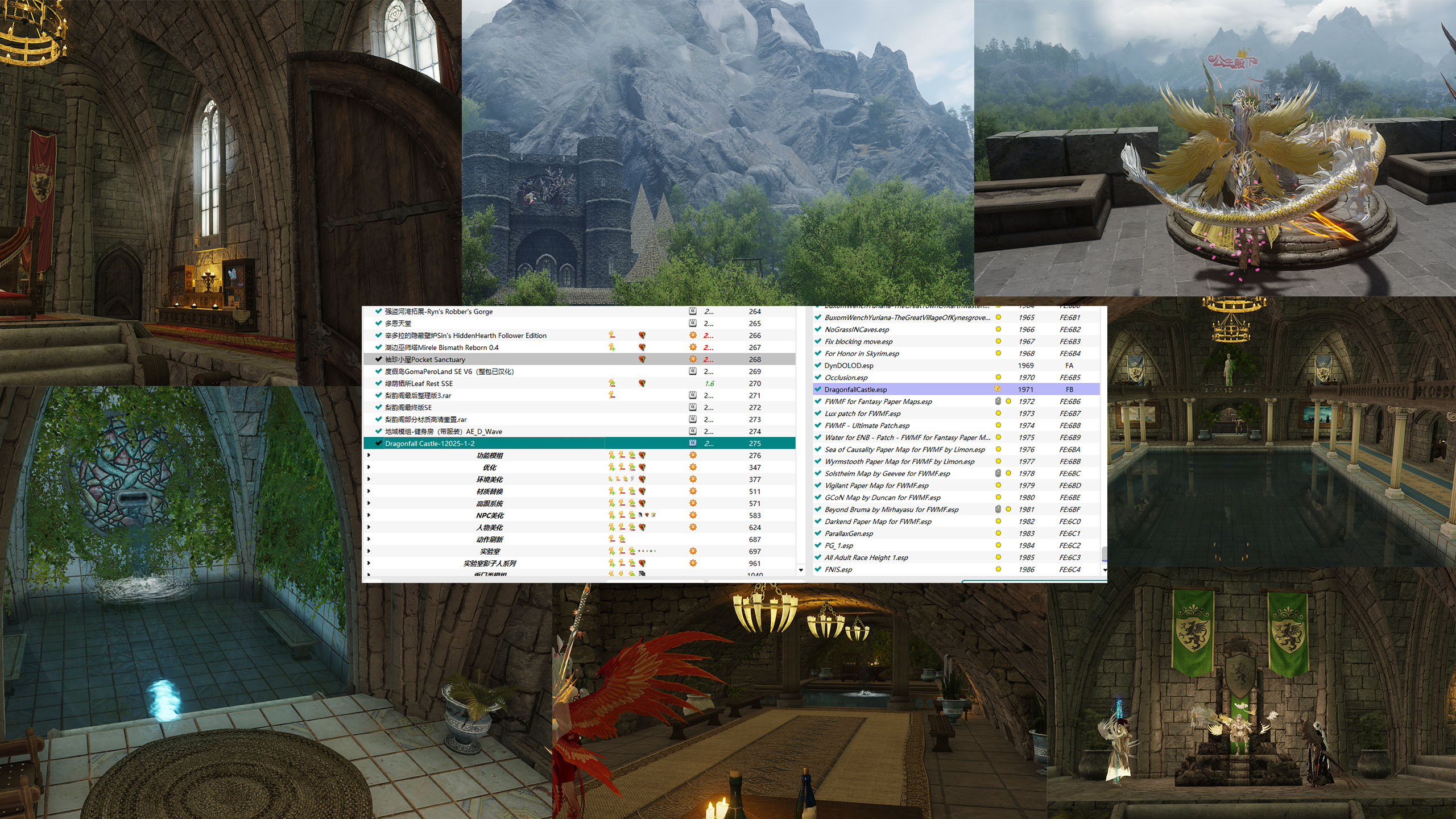Click mod list scroll-down arrow
The image size is (1456, 819).
801,570
